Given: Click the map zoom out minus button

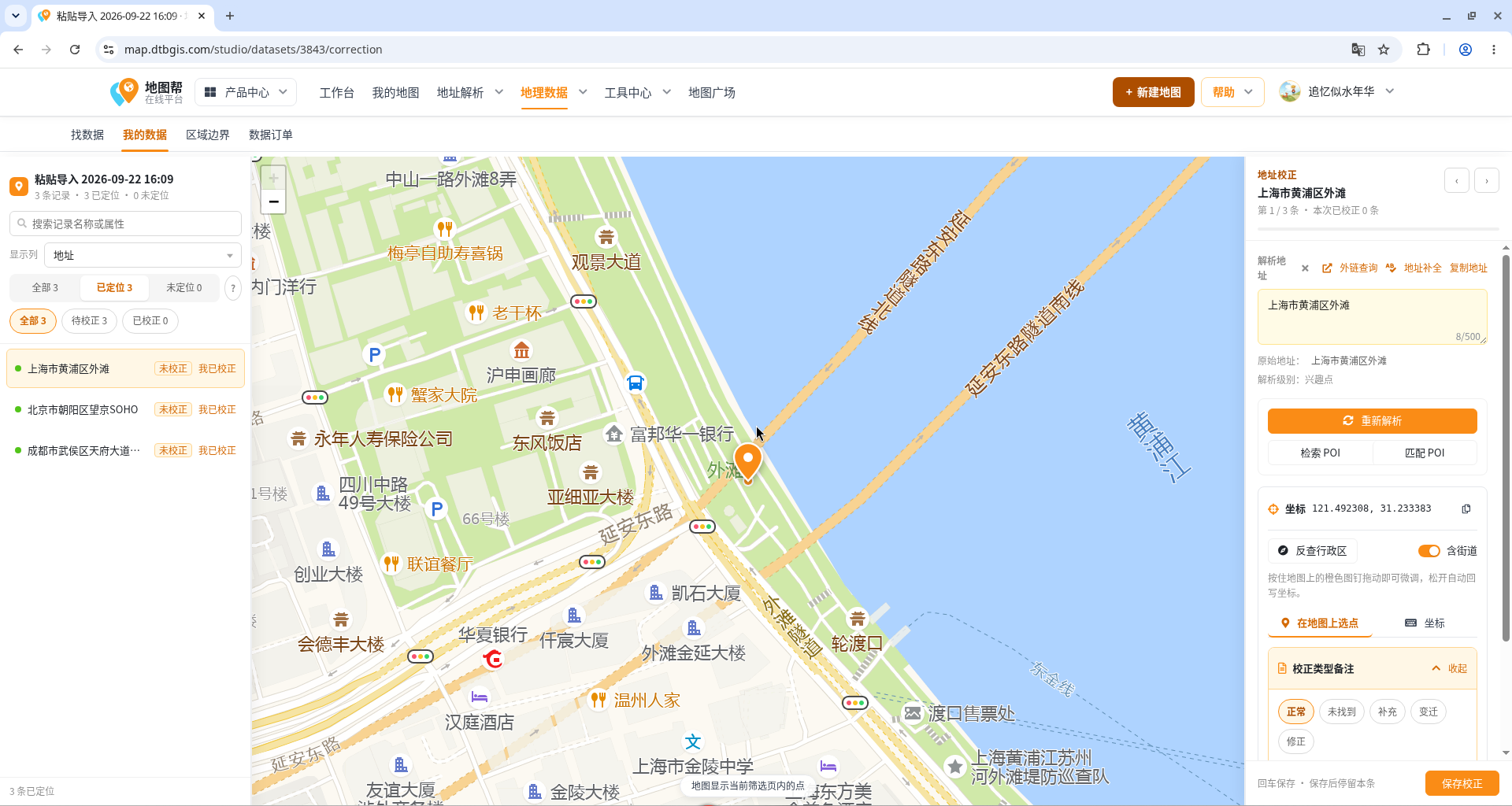Looking at the screenshot, I should (273, 202).
